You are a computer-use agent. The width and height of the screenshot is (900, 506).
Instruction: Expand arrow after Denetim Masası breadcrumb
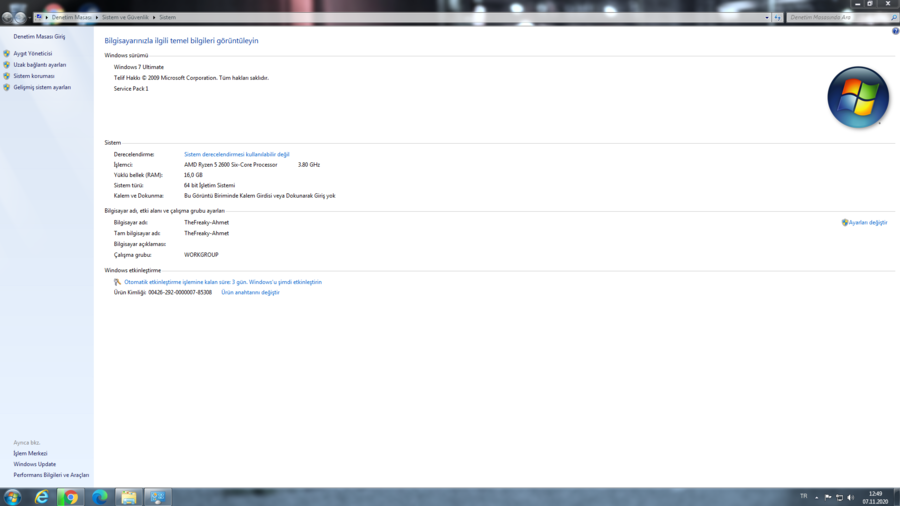[x=96, y=17]
